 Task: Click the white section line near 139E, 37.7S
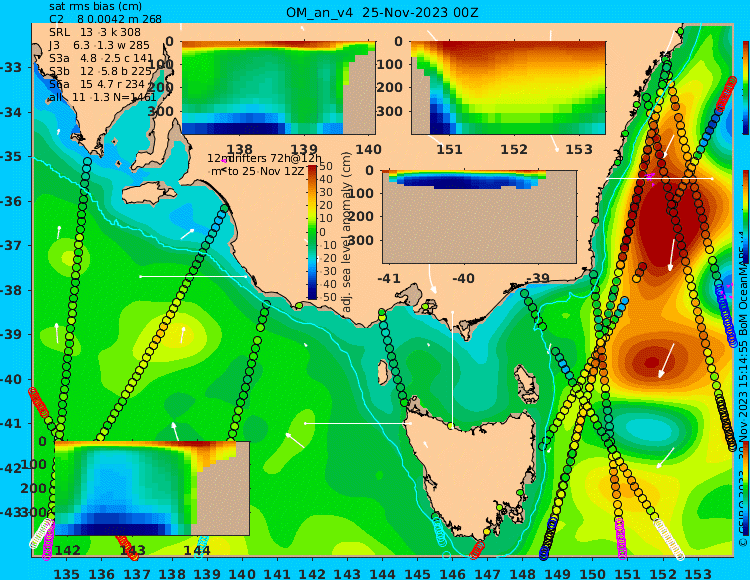pos(193,276)
